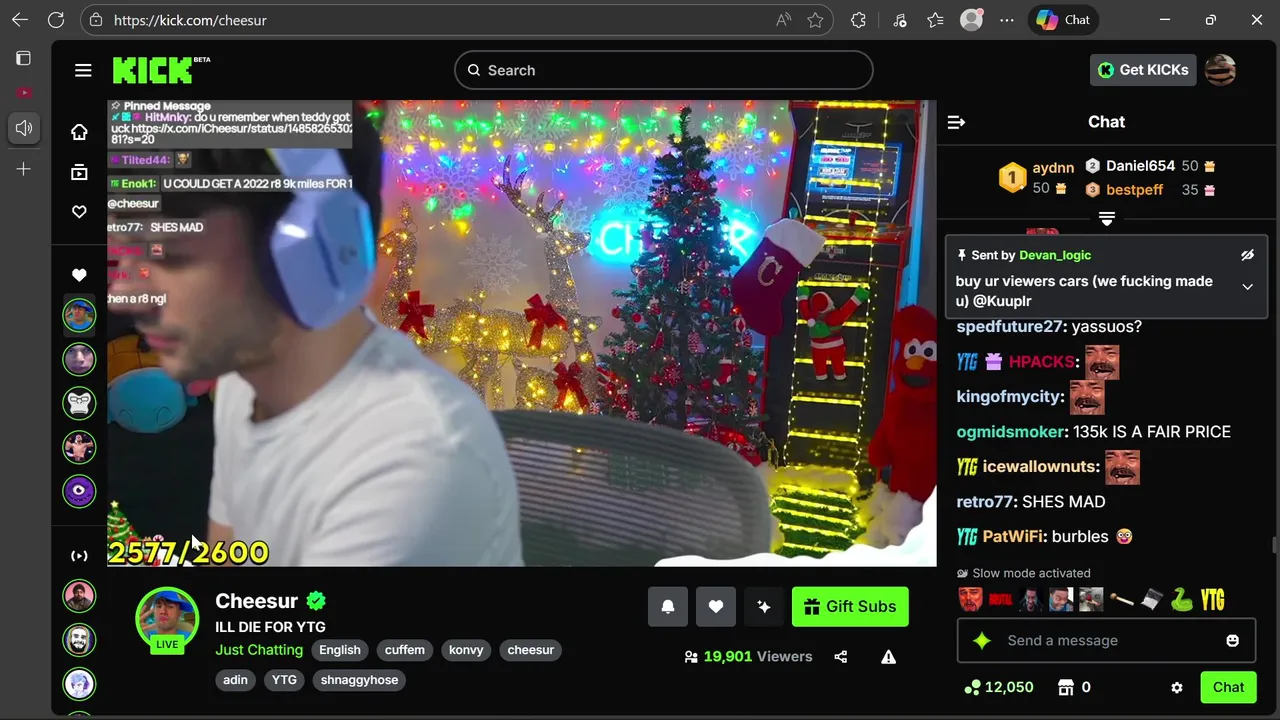This screenshot has height=720, width=1280.
Task: Insert the plastic baggie emote
Action: 1152,600
